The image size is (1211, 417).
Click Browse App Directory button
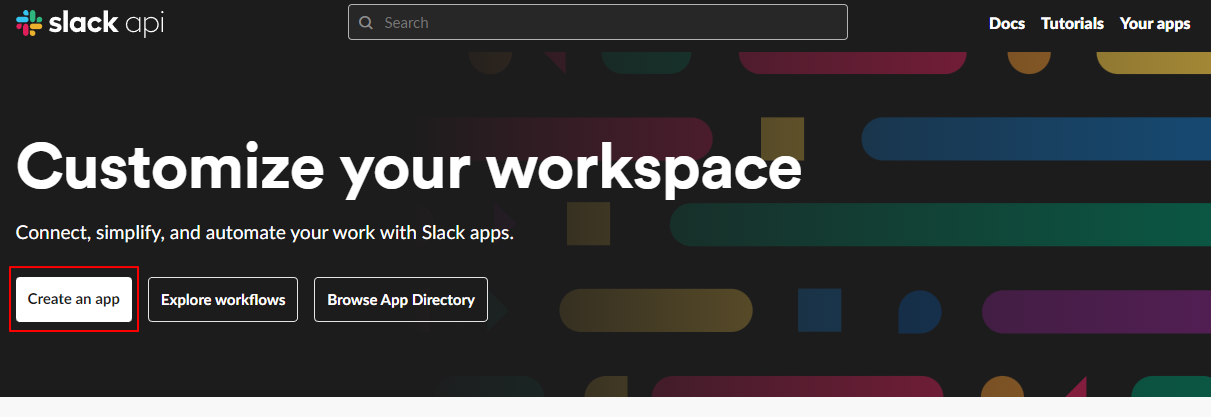click(401, 299)
